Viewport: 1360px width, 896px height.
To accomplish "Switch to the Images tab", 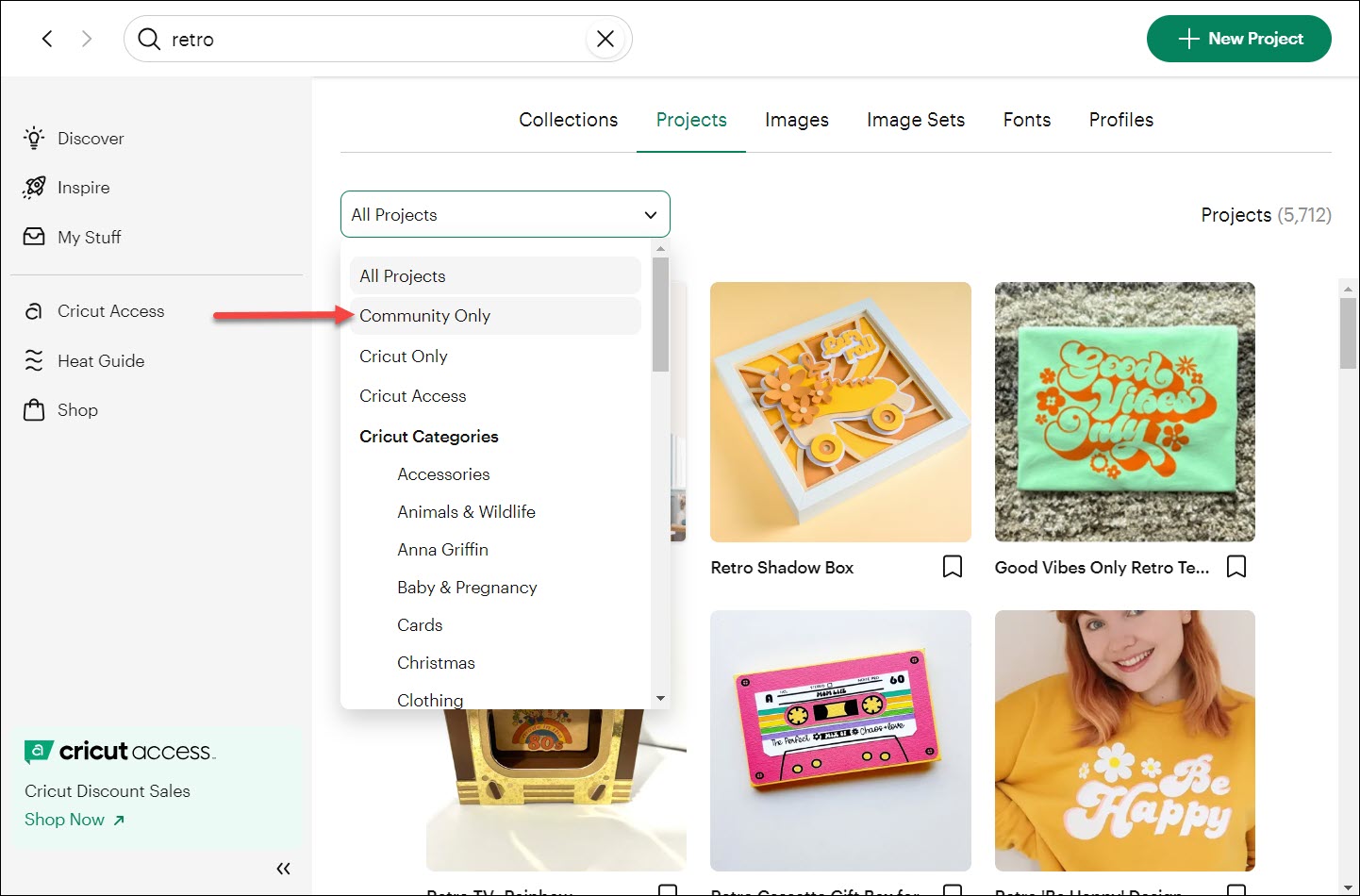I will point(796,120).
